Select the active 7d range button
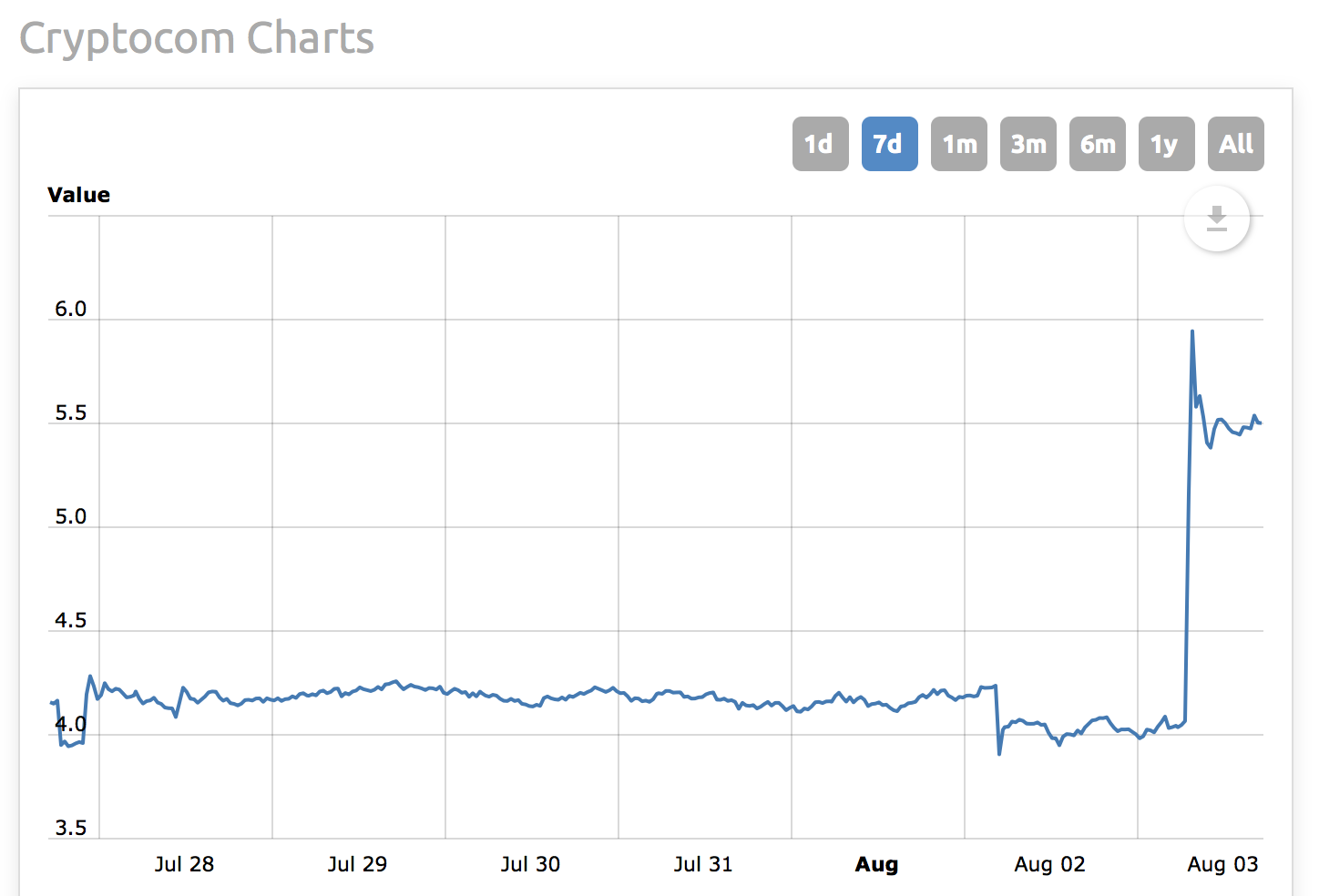This screenshot has height=896, width=1319. [x=889, y=144]
